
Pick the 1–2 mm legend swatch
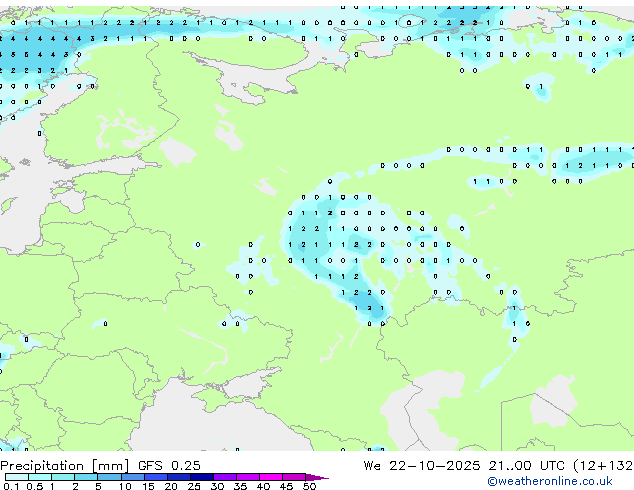coord(63,477)
